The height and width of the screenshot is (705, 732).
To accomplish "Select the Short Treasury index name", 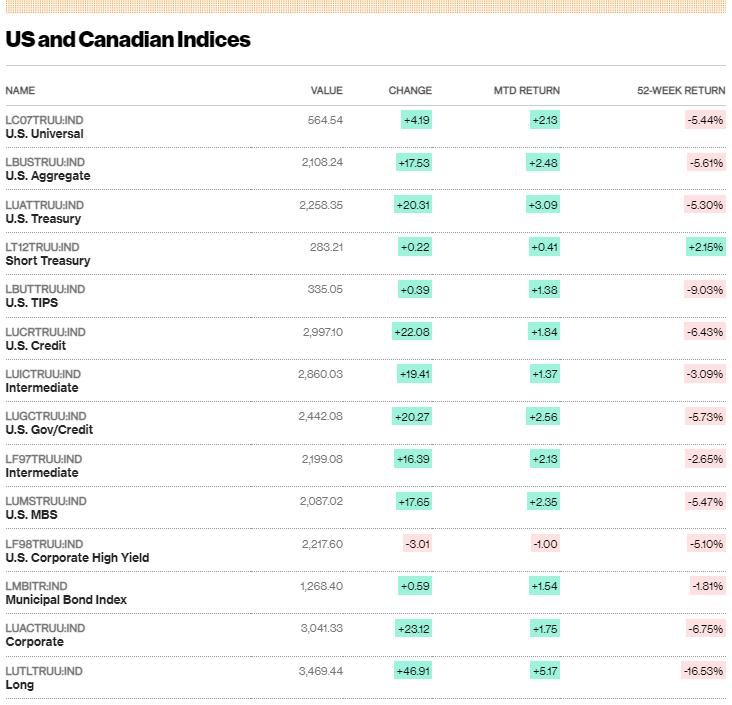I will (x=48, y=261).
